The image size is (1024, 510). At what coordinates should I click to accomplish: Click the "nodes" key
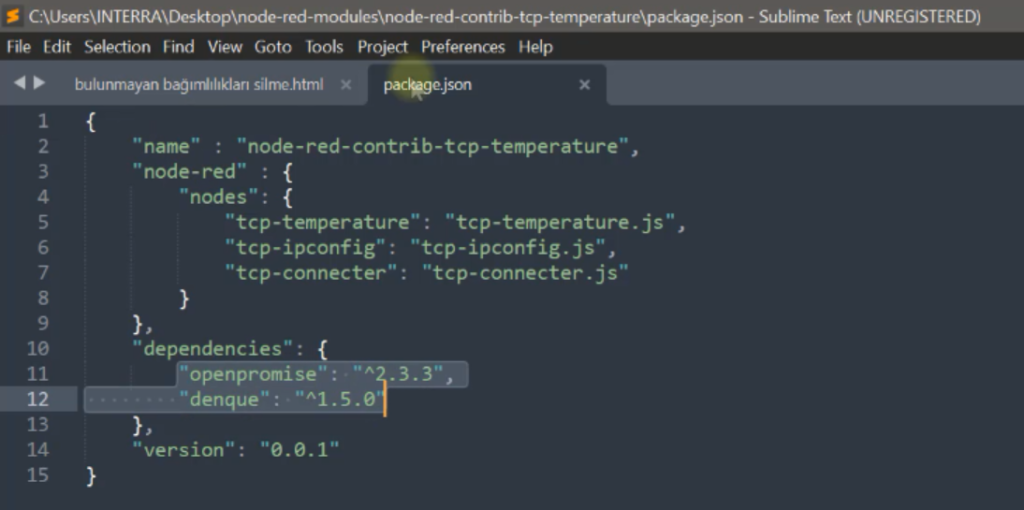[x=219, y=197]
